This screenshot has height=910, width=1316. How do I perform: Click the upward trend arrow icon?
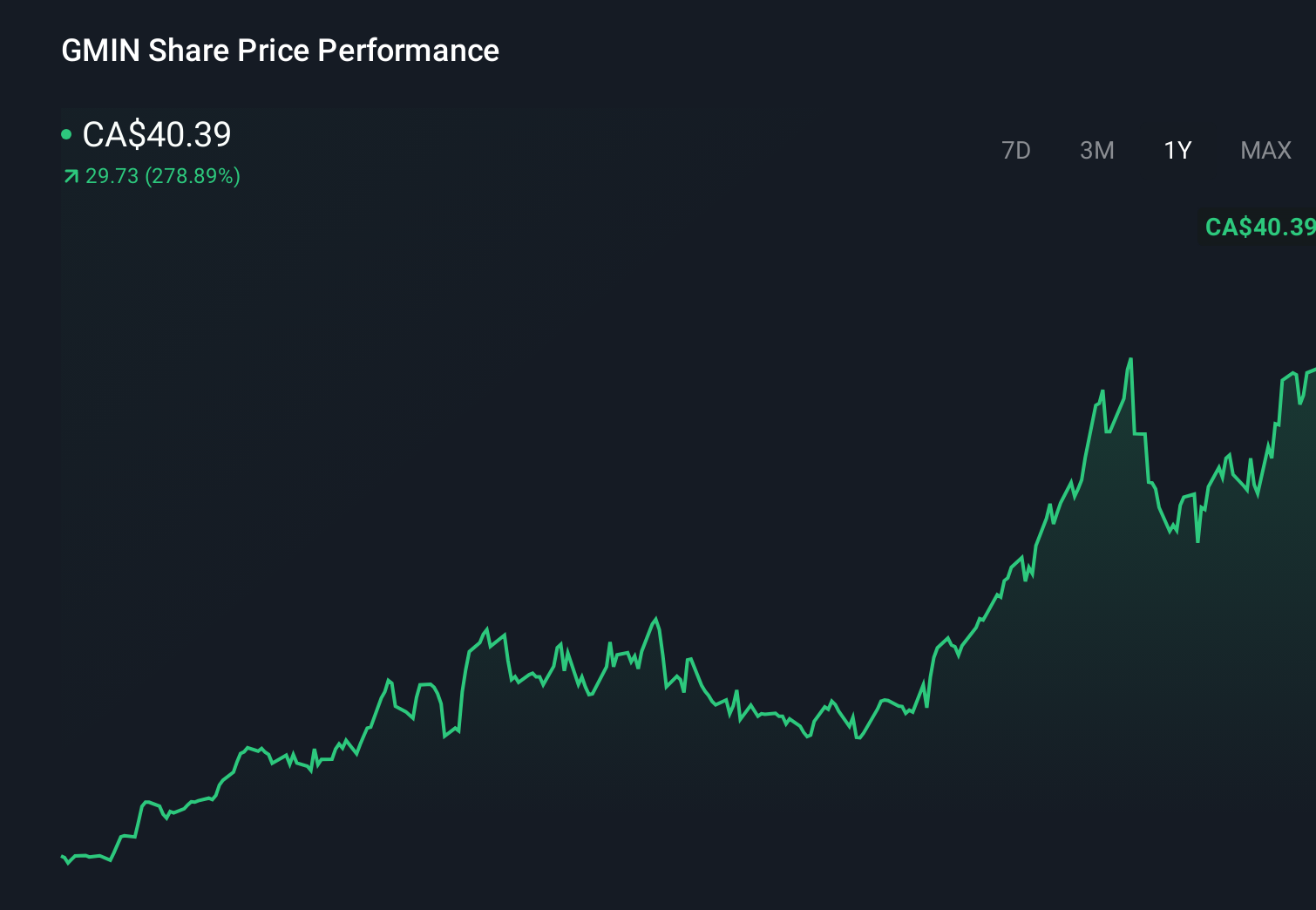pos(70,176)
